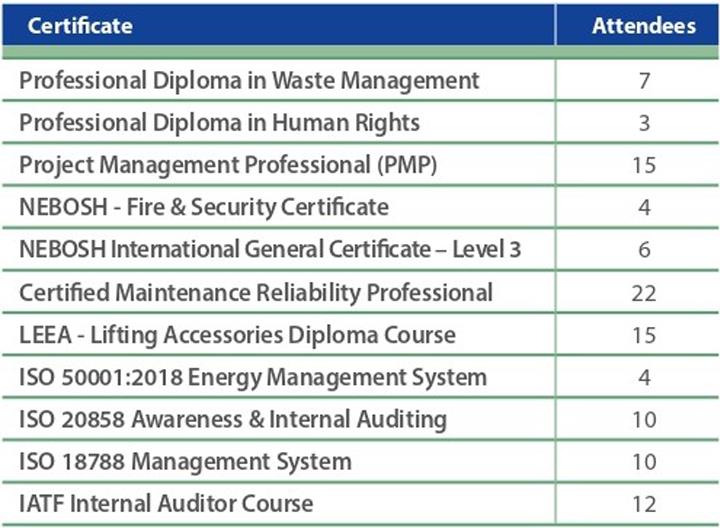Screen dimensions: 720x528
Task: Select Professional Diploma in Human Rights row
Action: tap(360, 123)
